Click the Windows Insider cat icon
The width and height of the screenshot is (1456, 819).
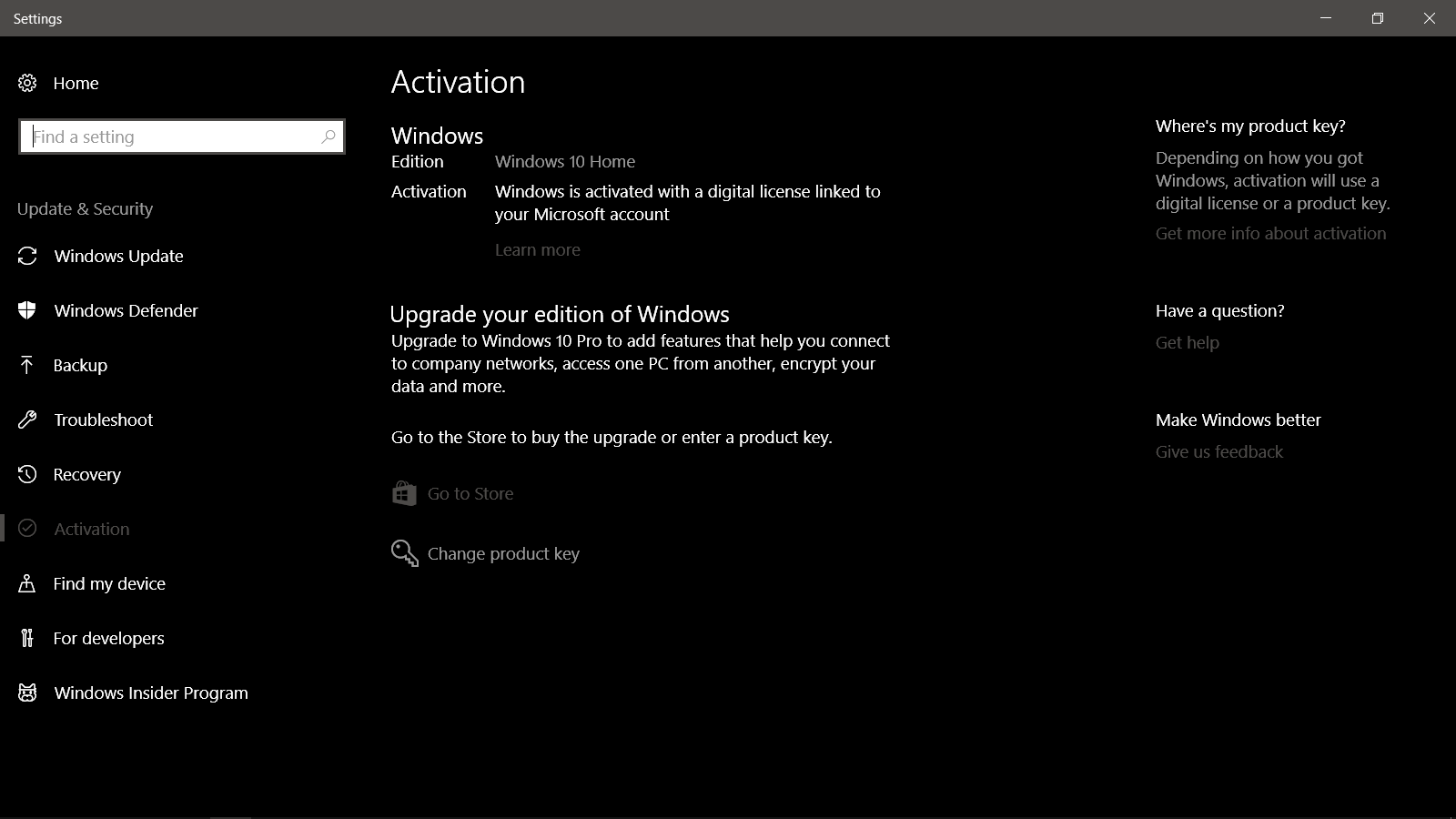pos(27,693)
